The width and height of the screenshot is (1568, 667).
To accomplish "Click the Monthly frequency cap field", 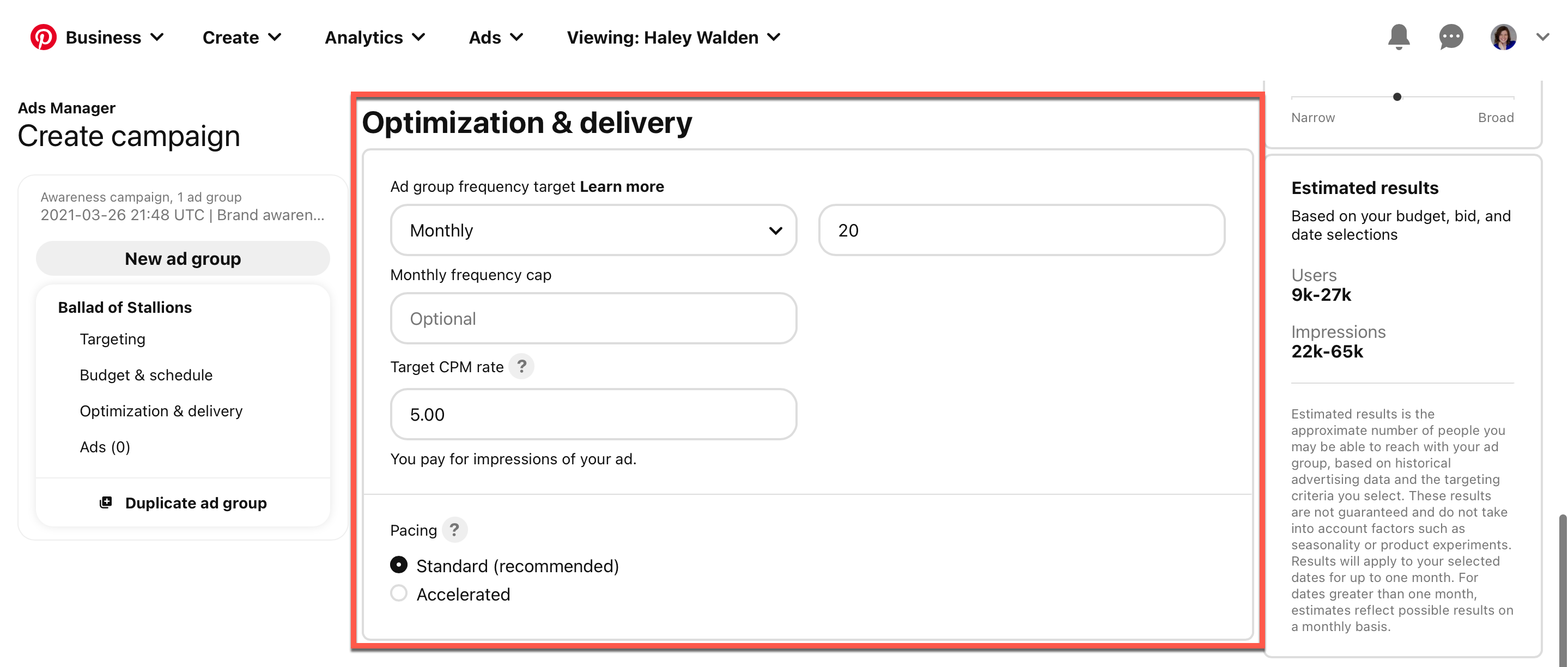I will pos(593,318).
